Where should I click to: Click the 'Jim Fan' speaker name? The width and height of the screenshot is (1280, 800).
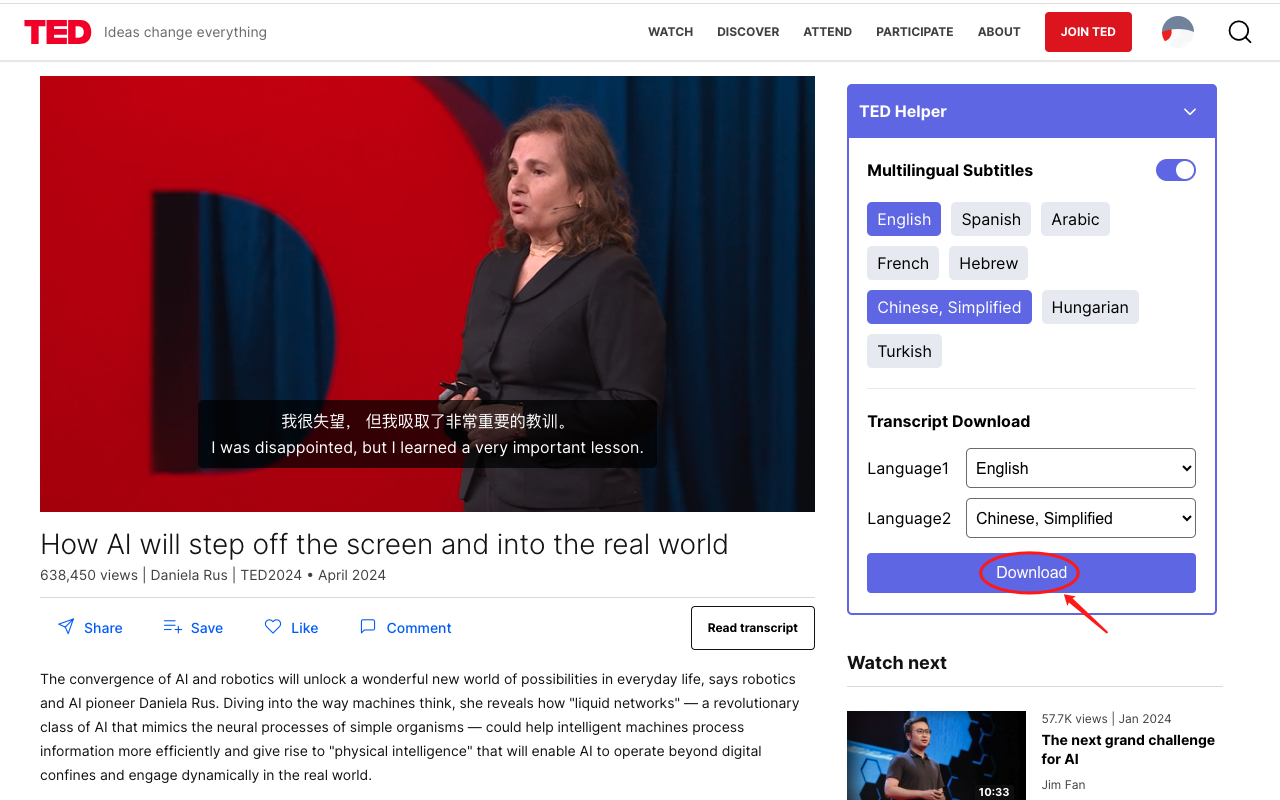point(1063,785)
